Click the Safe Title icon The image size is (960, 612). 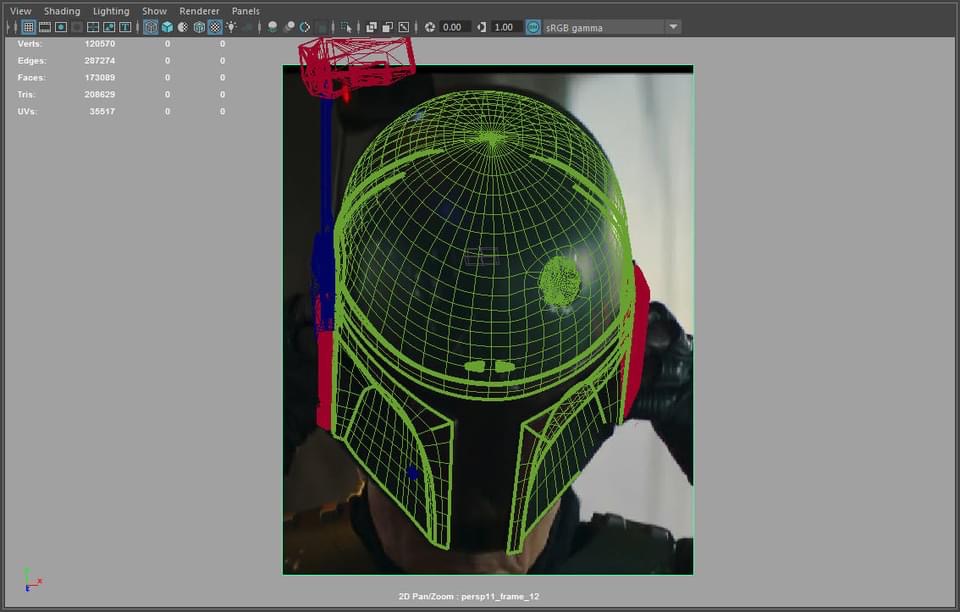tap(125, 27)
